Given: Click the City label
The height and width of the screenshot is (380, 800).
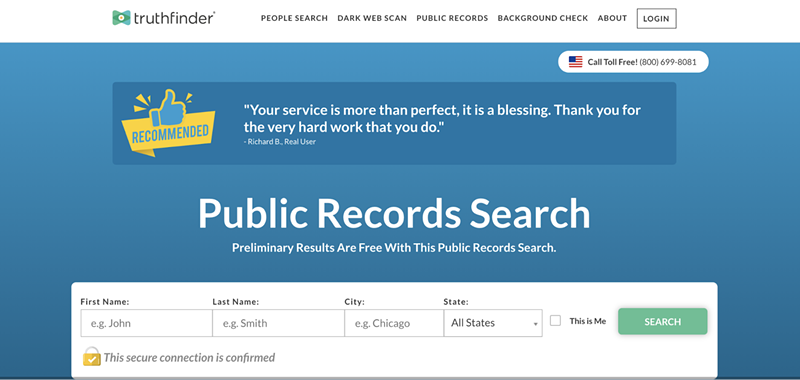Looking at the screenshot, I should click(x=355, y=302).
